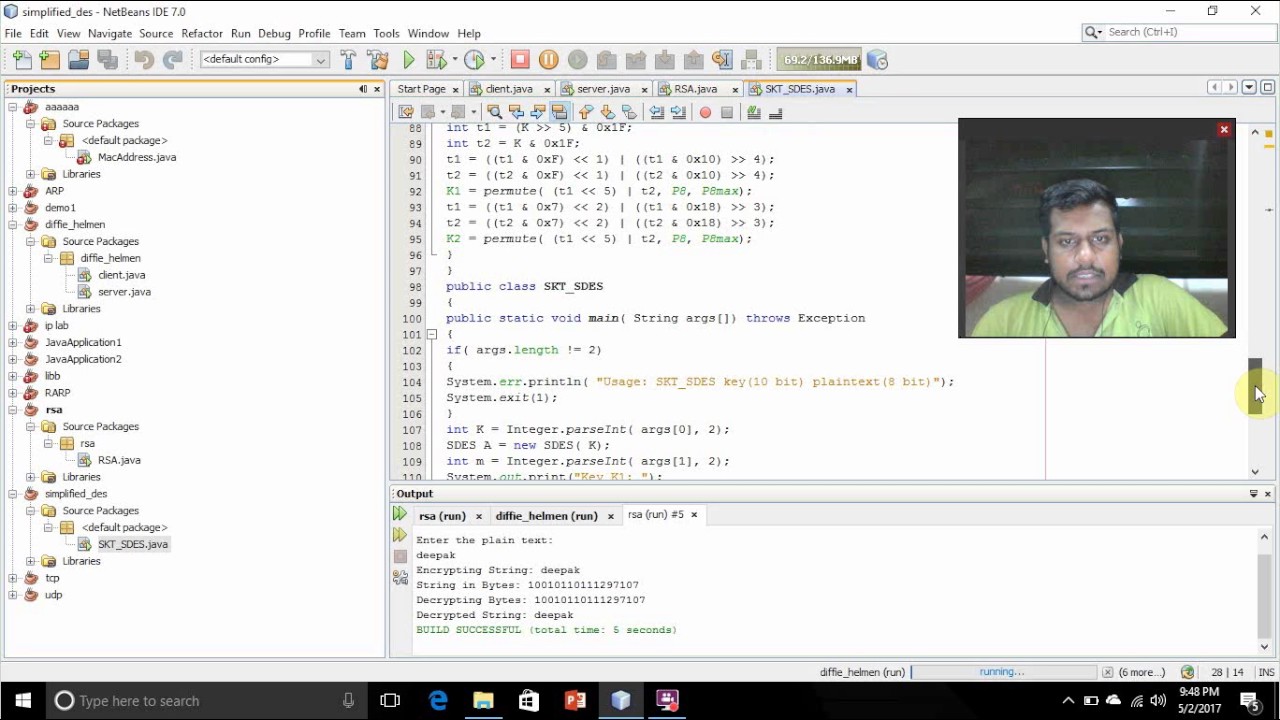Click the editor Last Edit icon
Image resolution: width=1280 pixels, height=720 pixels.
(406, 112)
